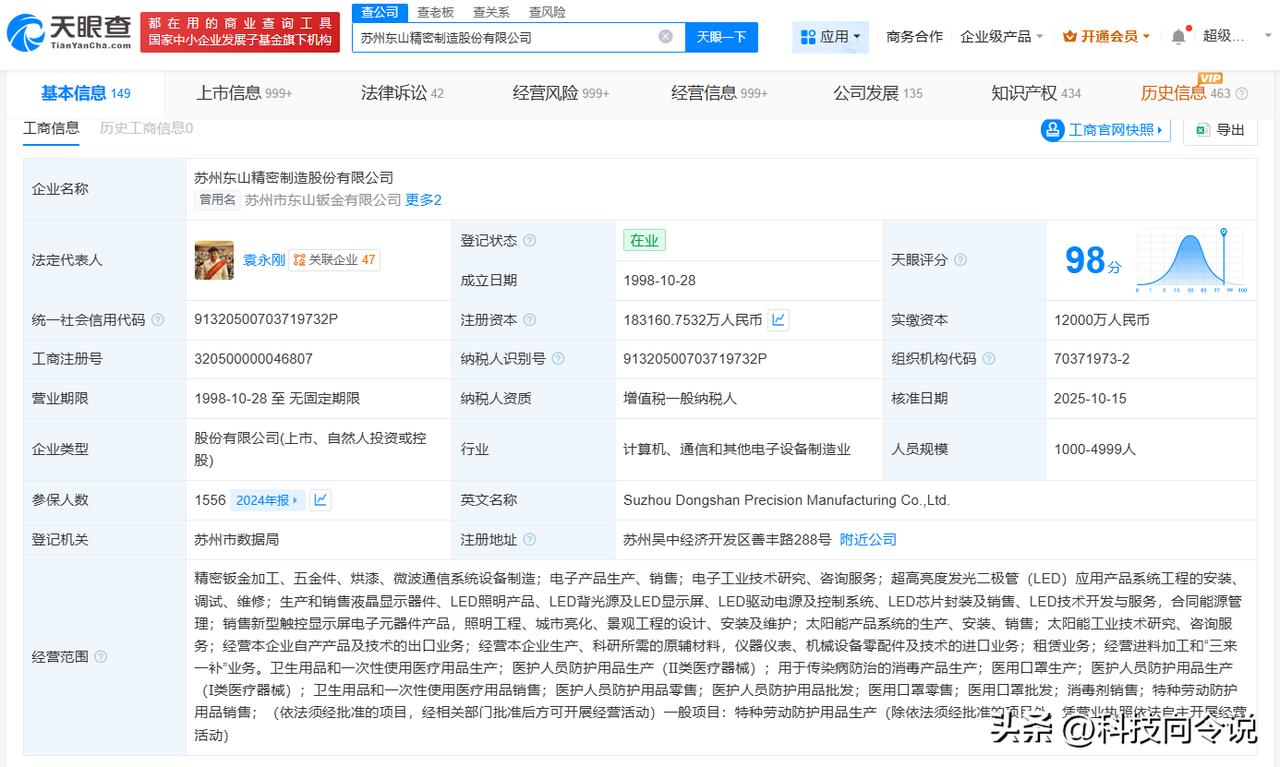Click the insured headcount trend chart icon

pyautogui.click(x=320, y=500)
